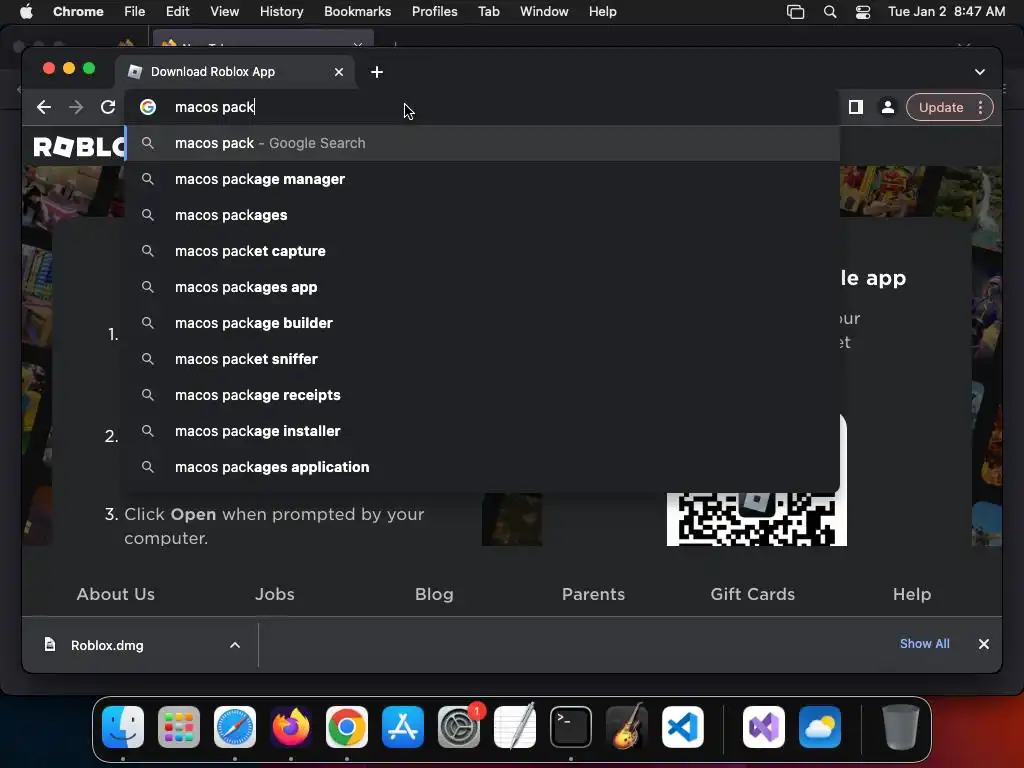The width and height of the screenshot is (1024, 768).
Task: Open the Jobs footer link
Action: coord(275,594)
